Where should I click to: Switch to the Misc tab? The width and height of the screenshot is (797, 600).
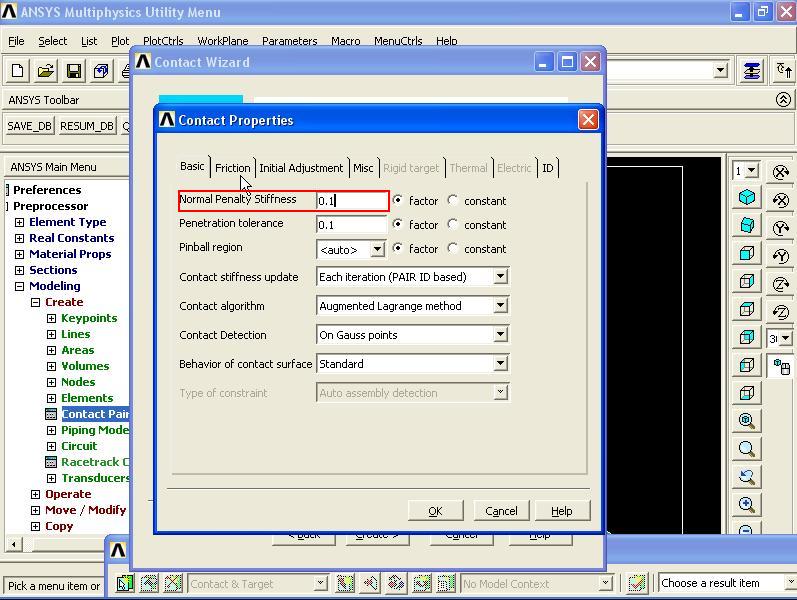click(363, 168)
